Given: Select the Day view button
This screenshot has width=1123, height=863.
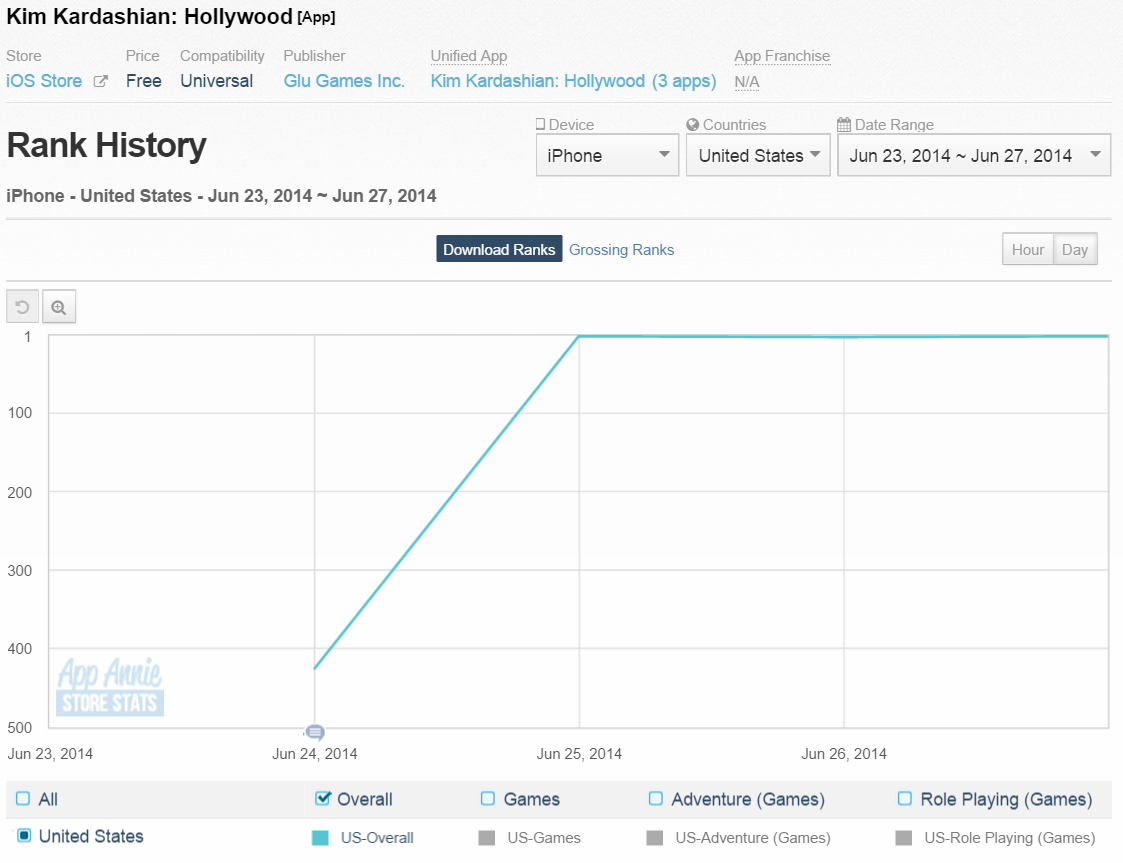Looking at the screenshot, I should pos(1075,249).
